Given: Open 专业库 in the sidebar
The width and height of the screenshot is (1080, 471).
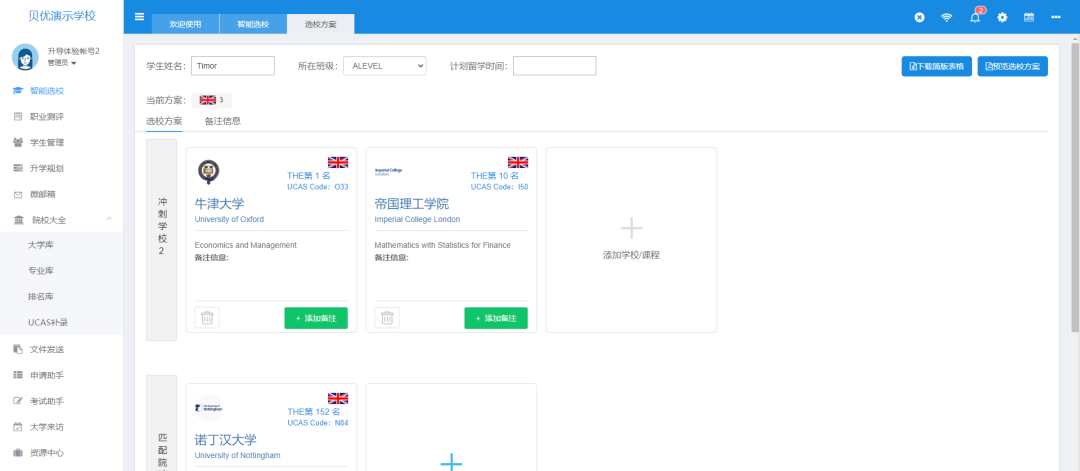Looking at the screenshot, I should click(41, 271).
